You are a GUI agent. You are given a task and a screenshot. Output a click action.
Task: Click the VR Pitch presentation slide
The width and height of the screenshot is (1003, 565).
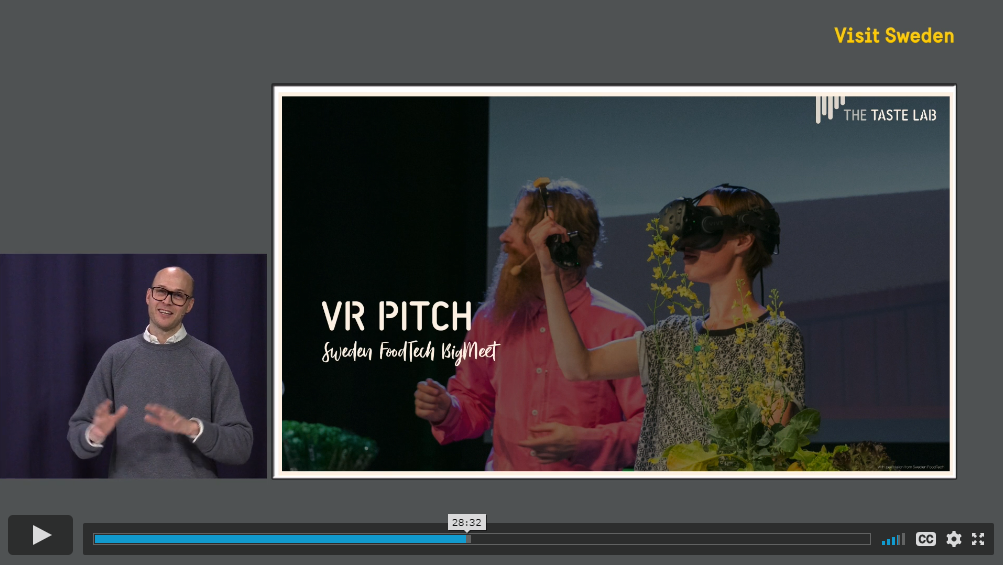click(x=615, y=282)
